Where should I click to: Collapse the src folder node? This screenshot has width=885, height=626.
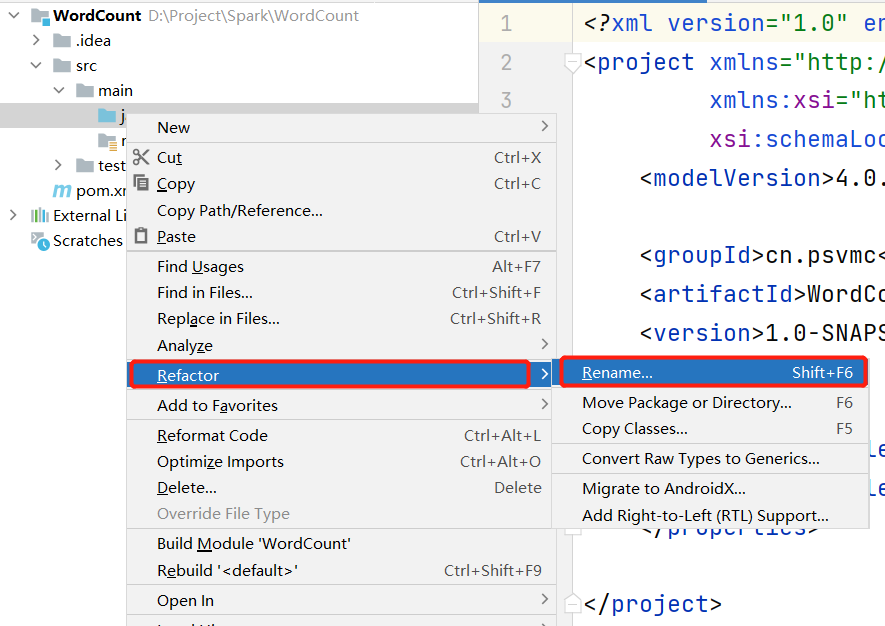click(x=36, y=65)
